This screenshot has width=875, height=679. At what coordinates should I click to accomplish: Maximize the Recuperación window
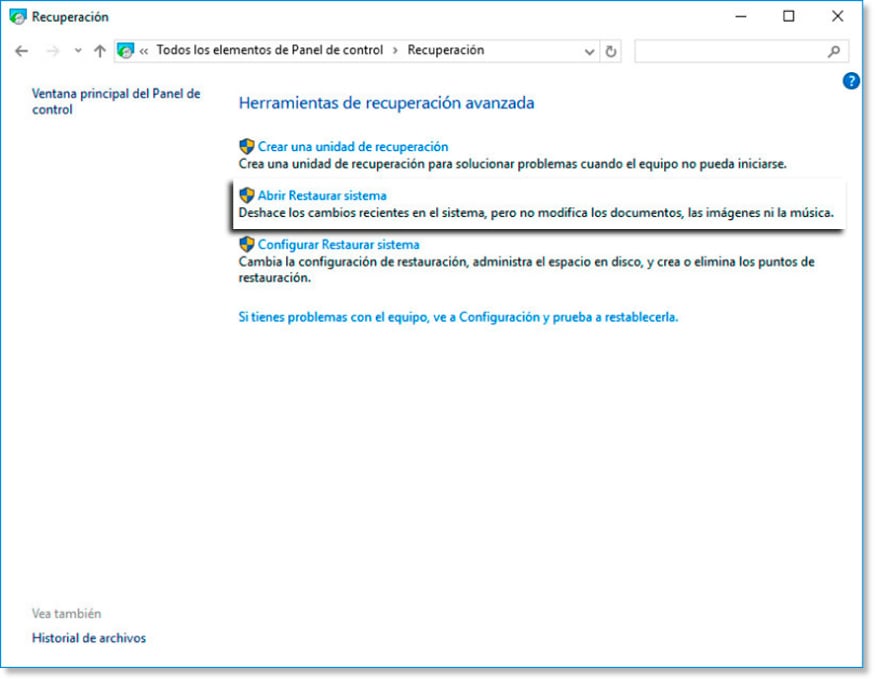click(789, 17)
